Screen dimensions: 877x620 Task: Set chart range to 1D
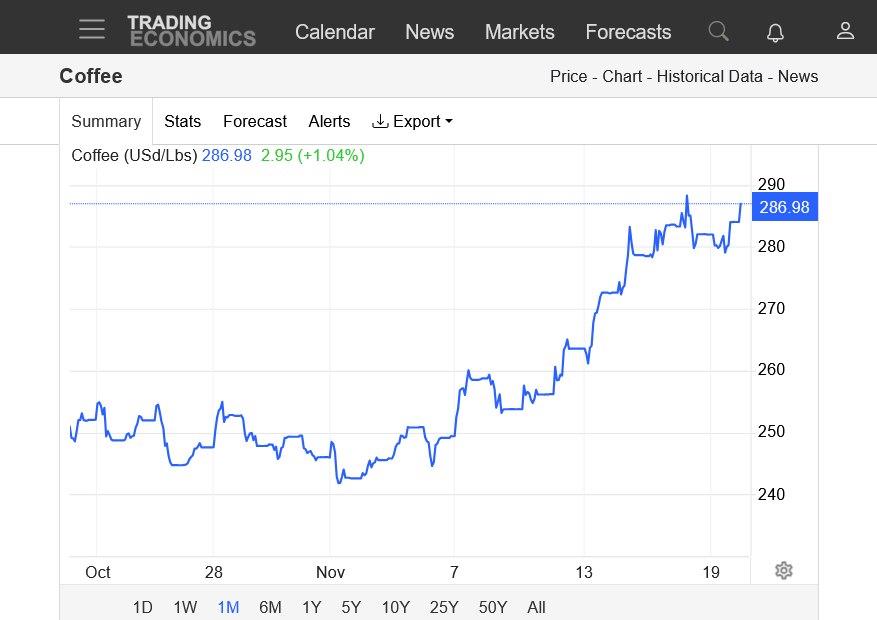(143, 607)
